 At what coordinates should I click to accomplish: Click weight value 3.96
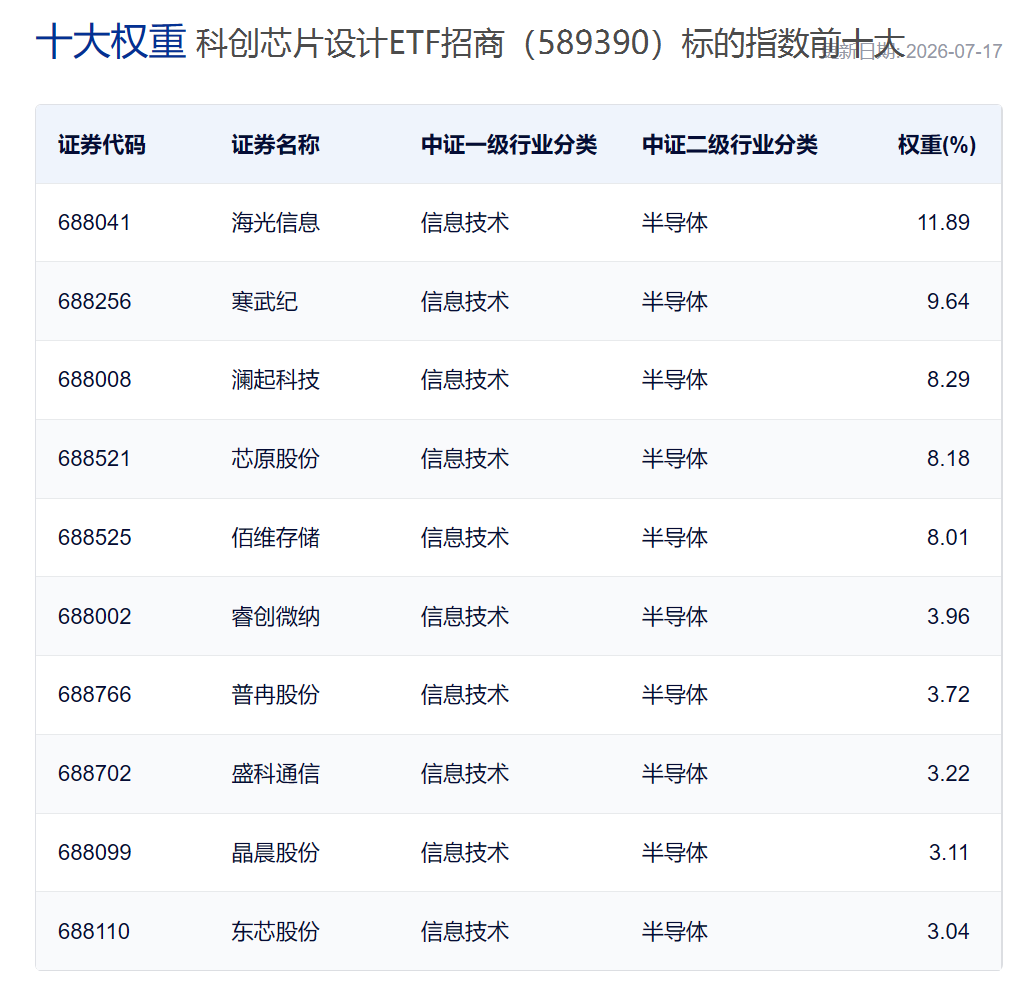[948, 616]
